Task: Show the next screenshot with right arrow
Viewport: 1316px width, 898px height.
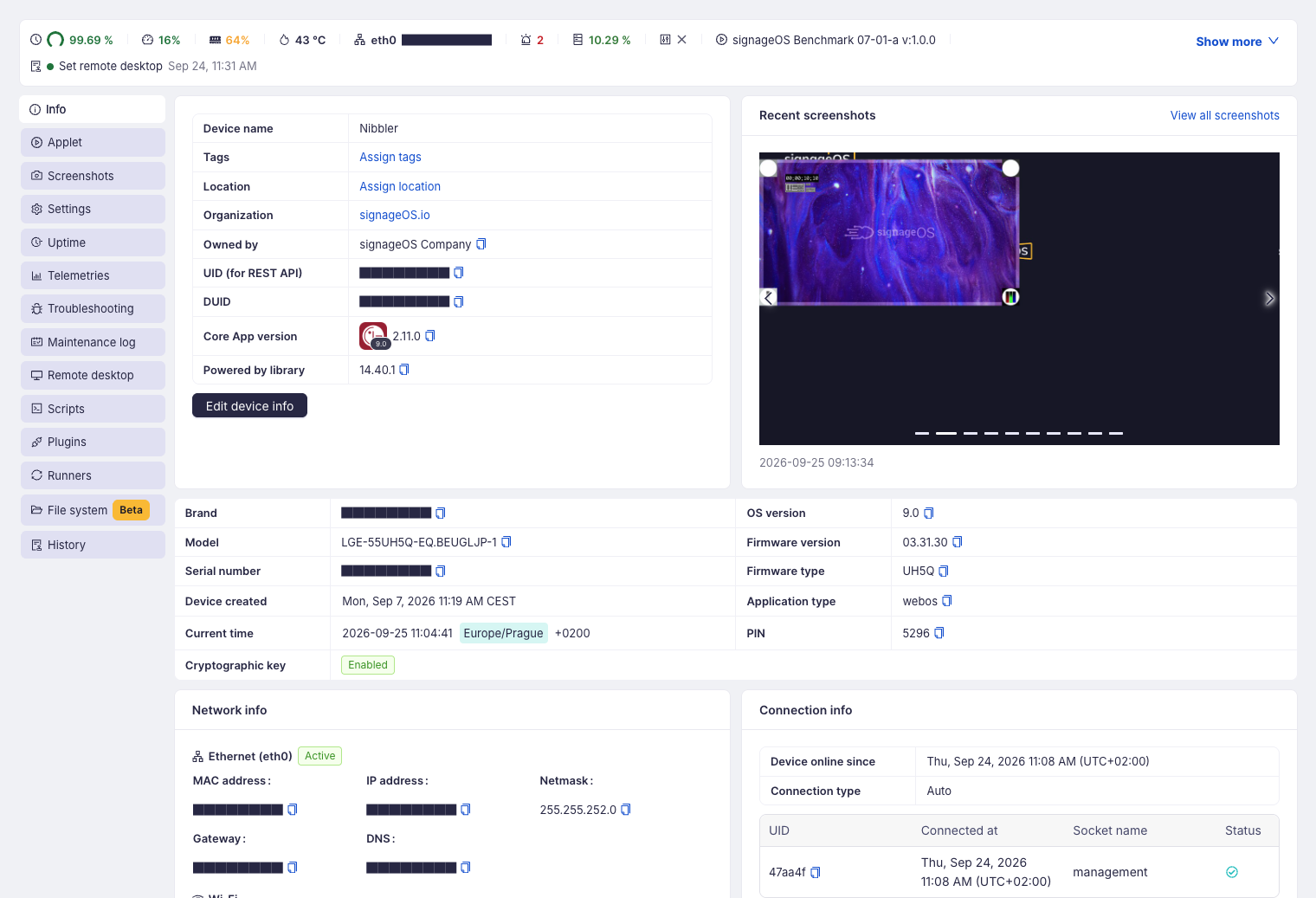Action: tap(1269, 299)
